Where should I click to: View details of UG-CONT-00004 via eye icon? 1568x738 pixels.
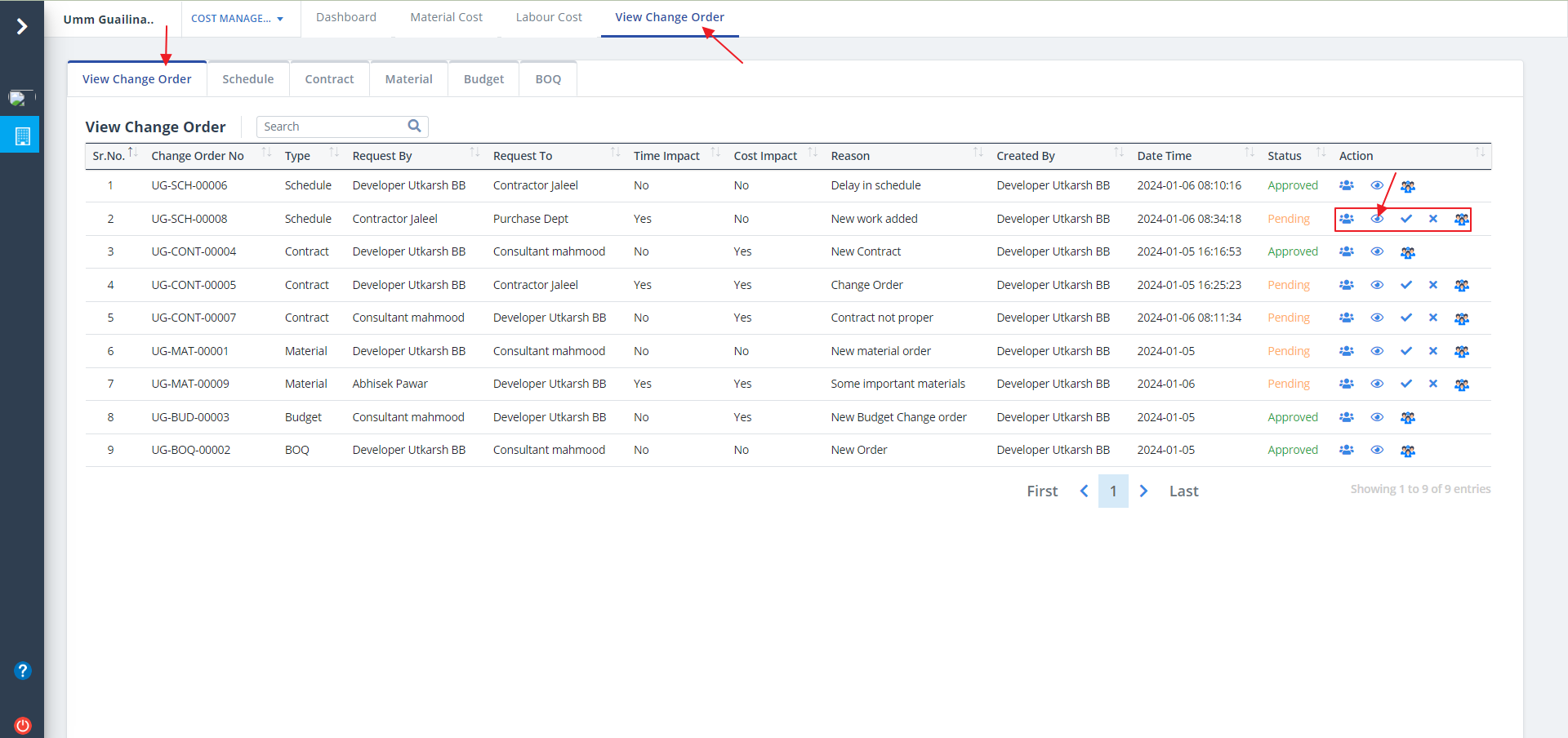click(1376, 251)
